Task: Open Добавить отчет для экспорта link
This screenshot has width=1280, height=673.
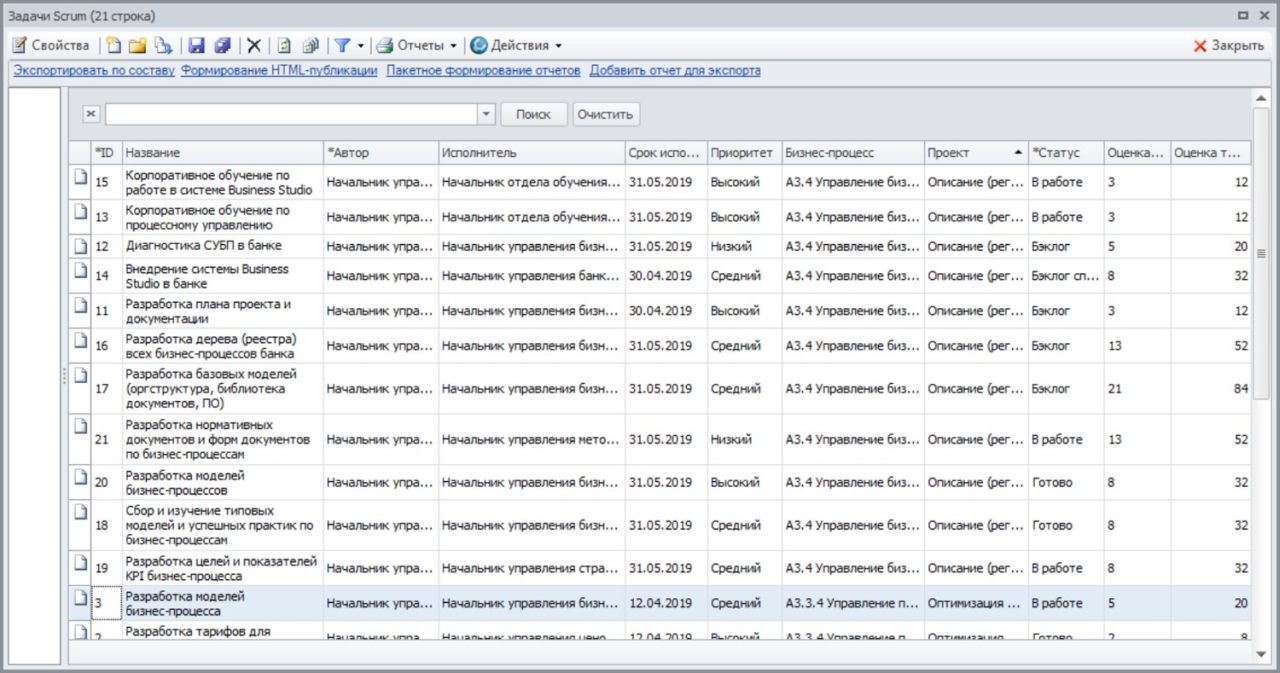Action: (x=675, y=71)
